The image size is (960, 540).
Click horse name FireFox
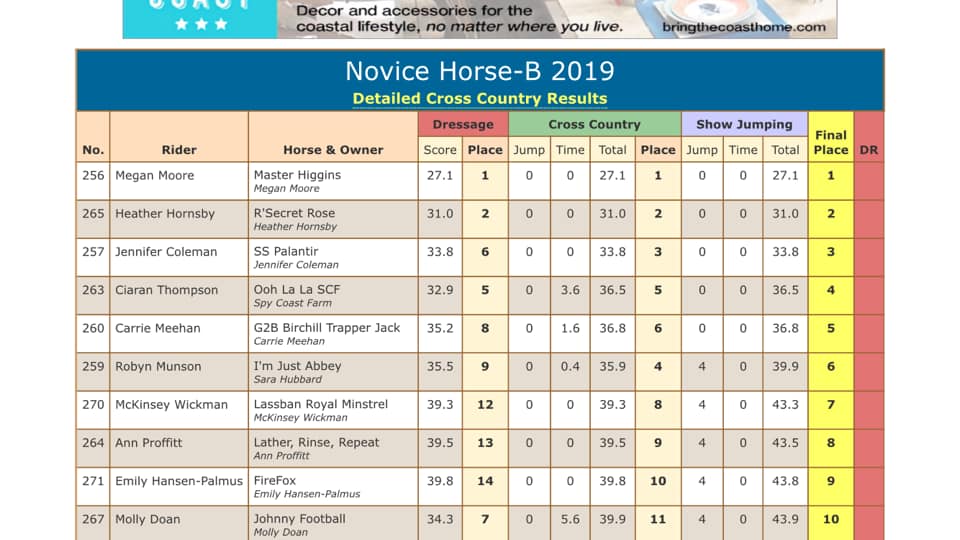(274, 481)
